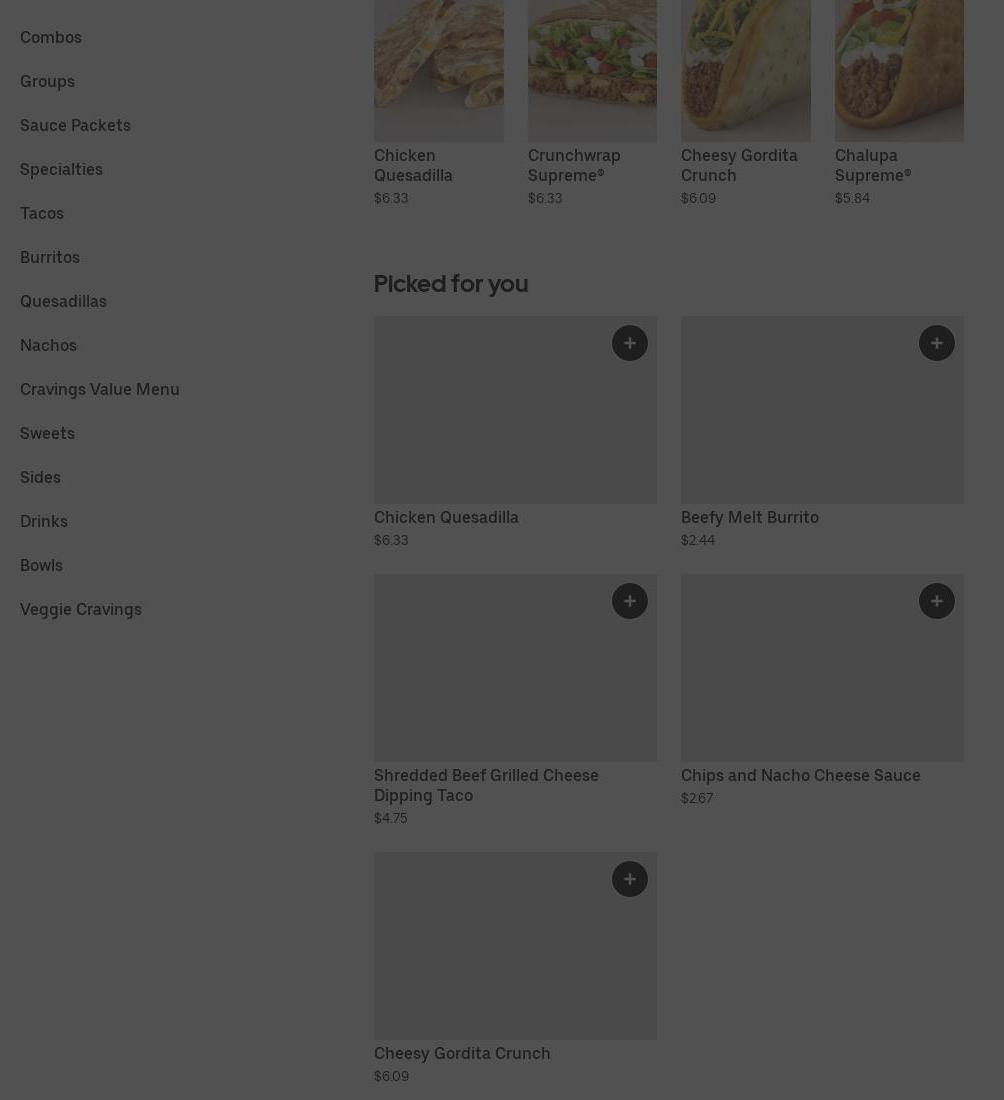Image resolution: width=1004 pixels, height=1100 pixels.
Task: Open the Drinks category
Action: pyautogui.click(x=44, y=521)
